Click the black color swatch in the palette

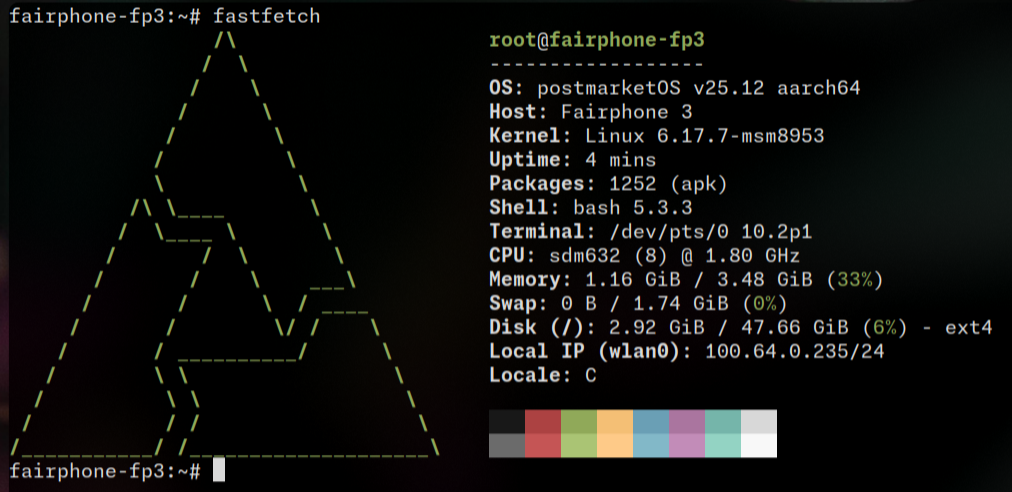pos(507,421)
